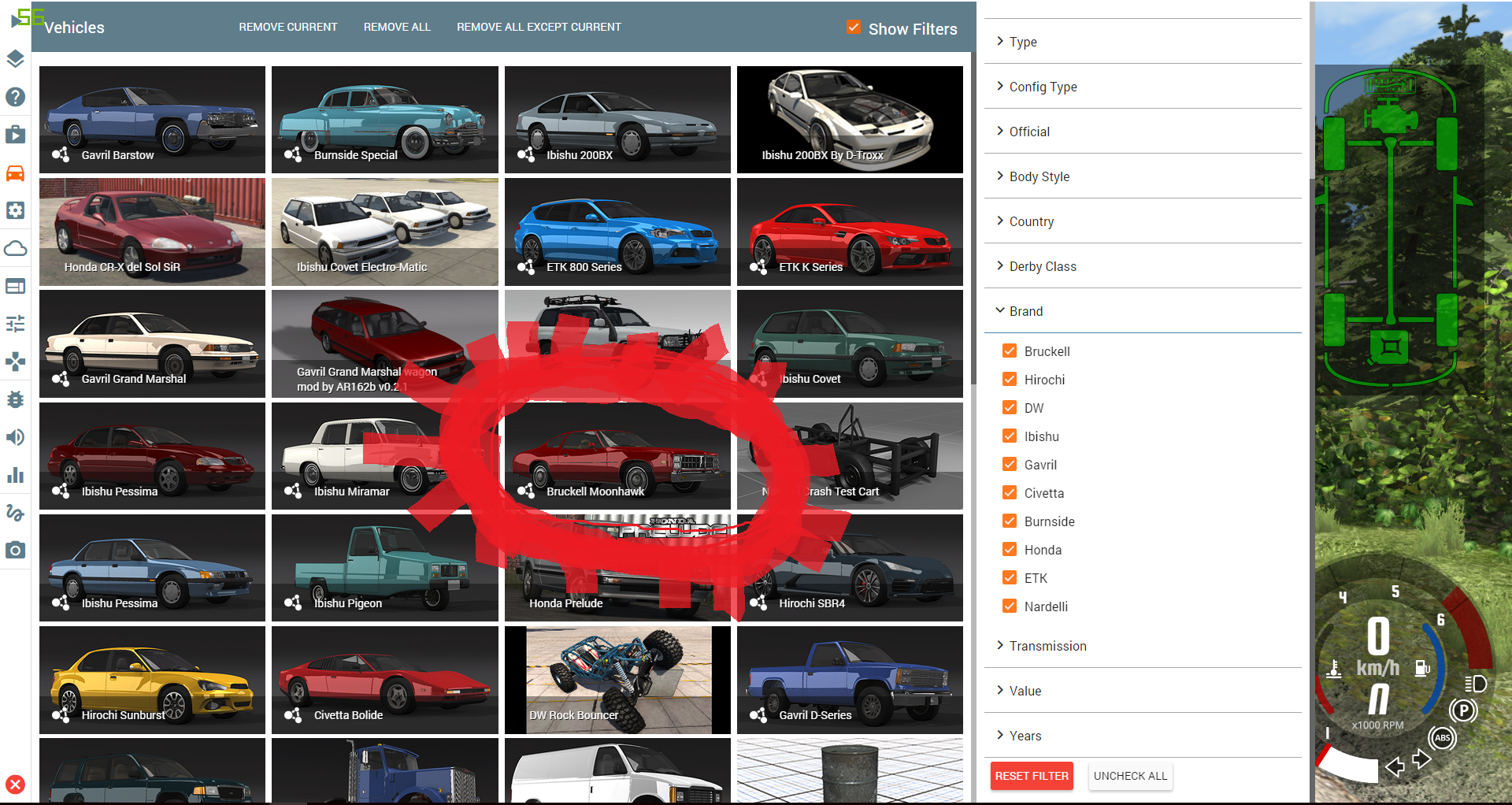The height and width of the screenshot is (805, 1512).
Task: Select the orange car vehicles icon
Action: point(15,172)
